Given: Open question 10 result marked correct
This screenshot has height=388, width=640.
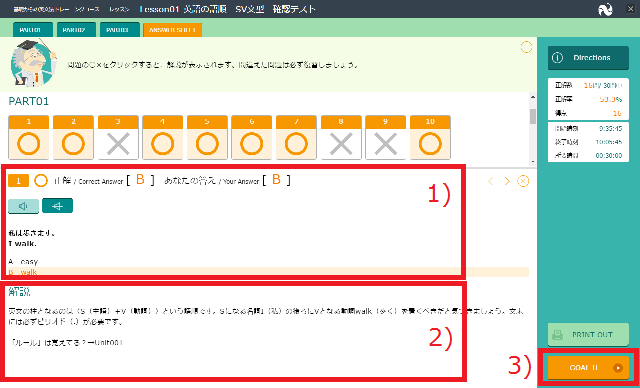Looking at the screenshot, I should tap(430, 137).
